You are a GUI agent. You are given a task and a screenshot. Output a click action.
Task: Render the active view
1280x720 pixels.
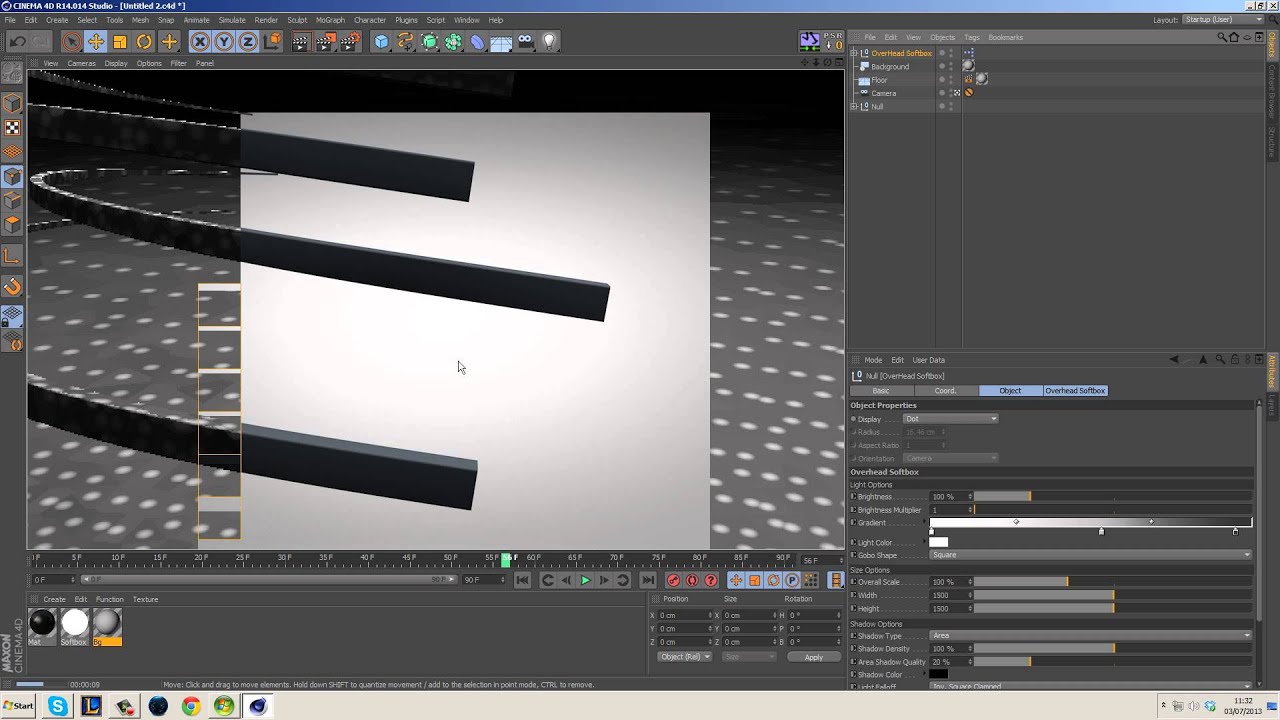pyautogui.click(x=301, y=41)
